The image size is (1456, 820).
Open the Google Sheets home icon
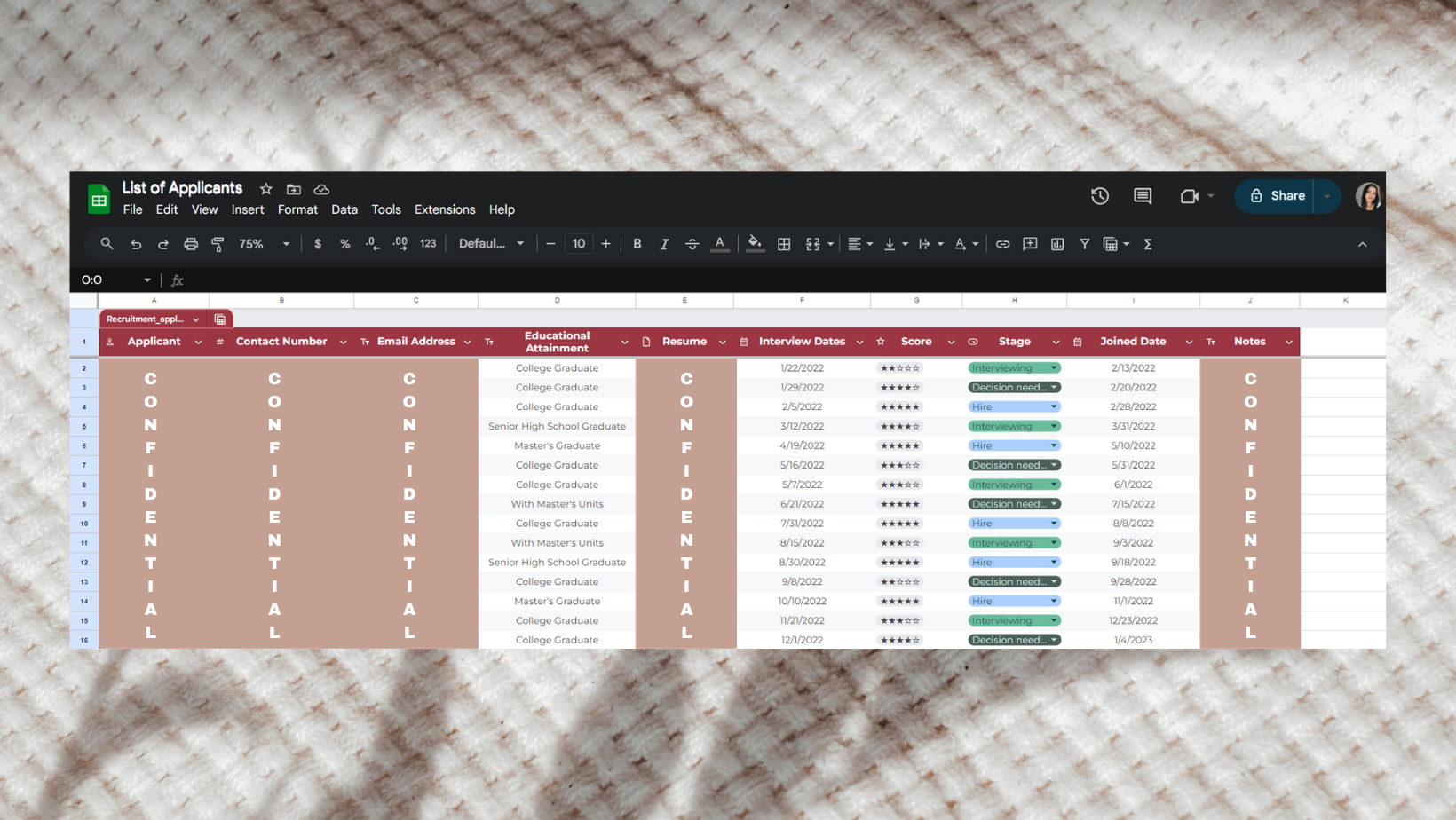99,199
